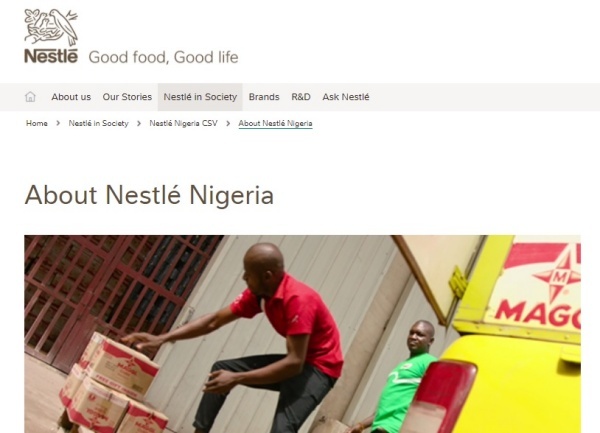
Task: Open the Brands menu item
Action: (x=264, y=97)
